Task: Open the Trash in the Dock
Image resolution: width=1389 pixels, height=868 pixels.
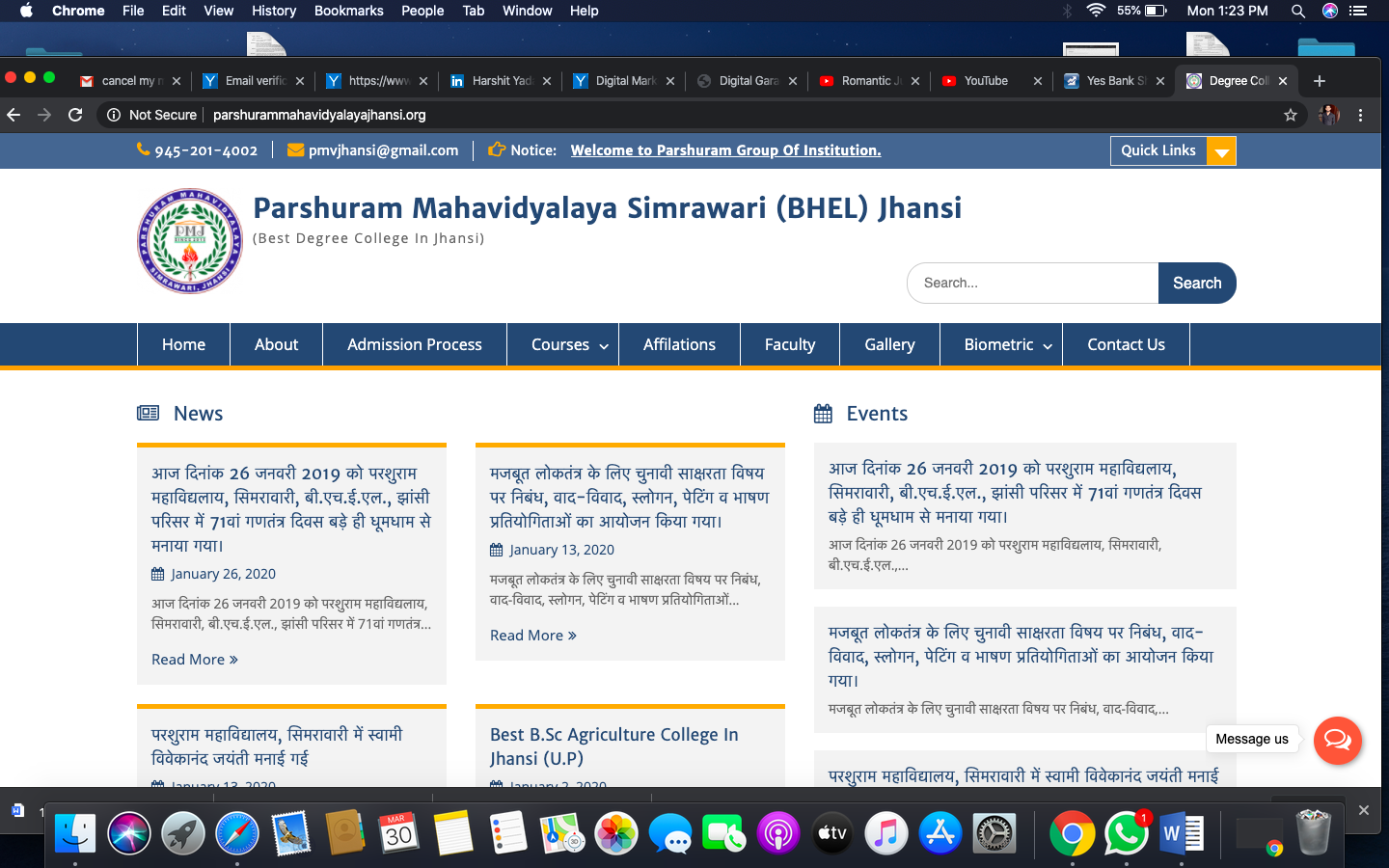Action: point(1313,833)
